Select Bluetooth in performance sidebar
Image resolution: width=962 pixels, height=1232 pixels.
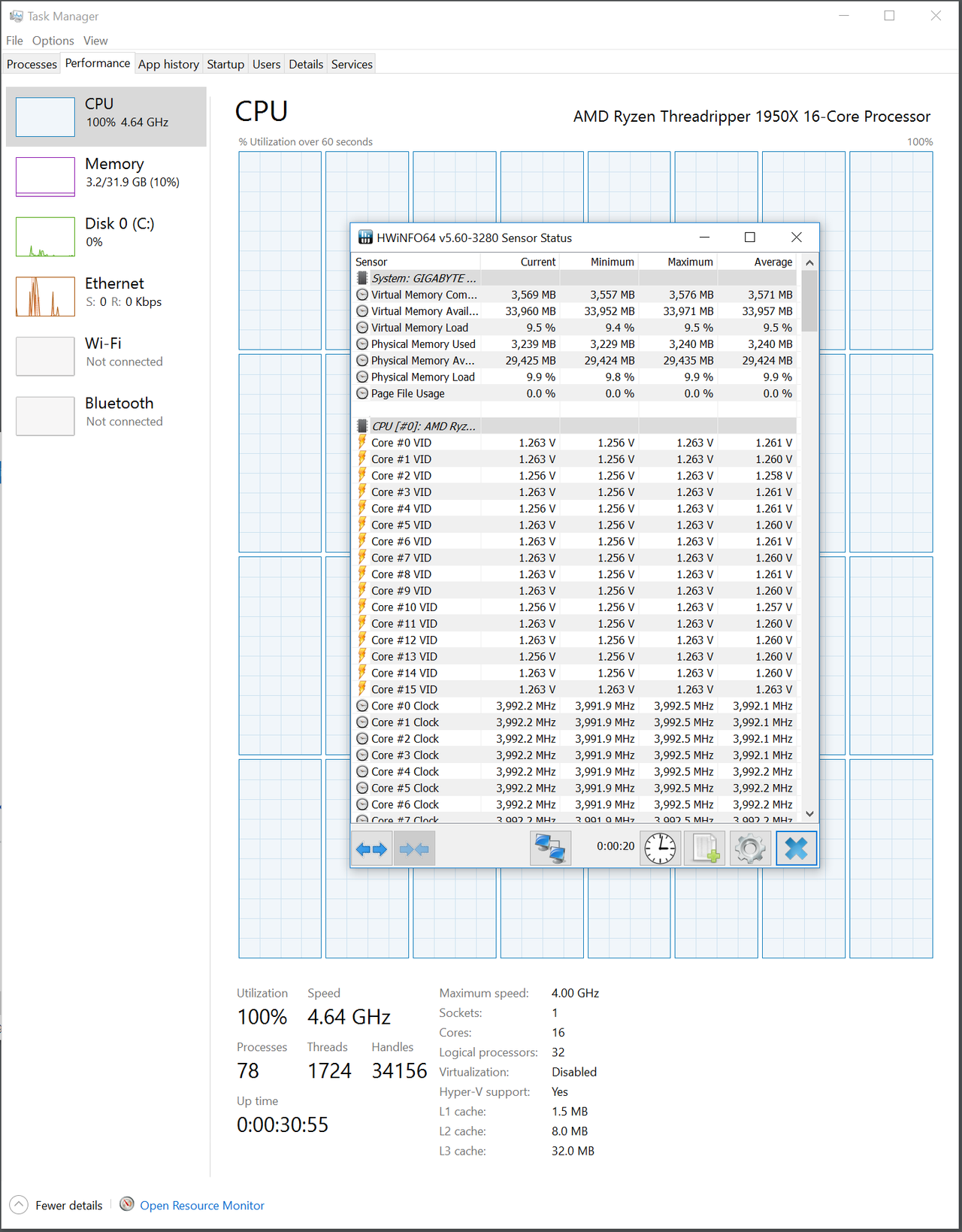[x=106, y=416]
